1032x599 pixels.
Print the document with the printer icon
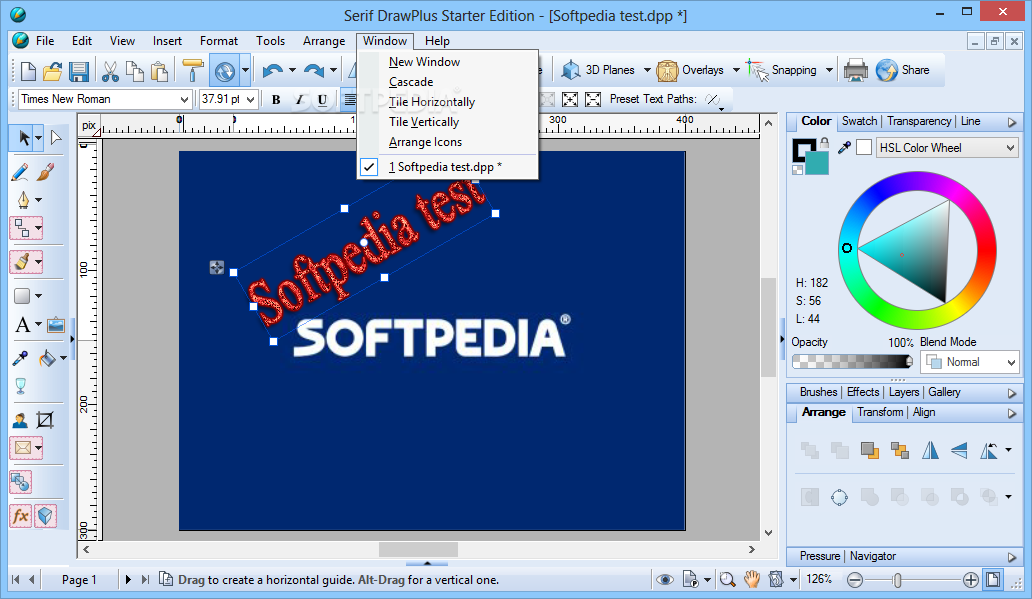point(856,70)
